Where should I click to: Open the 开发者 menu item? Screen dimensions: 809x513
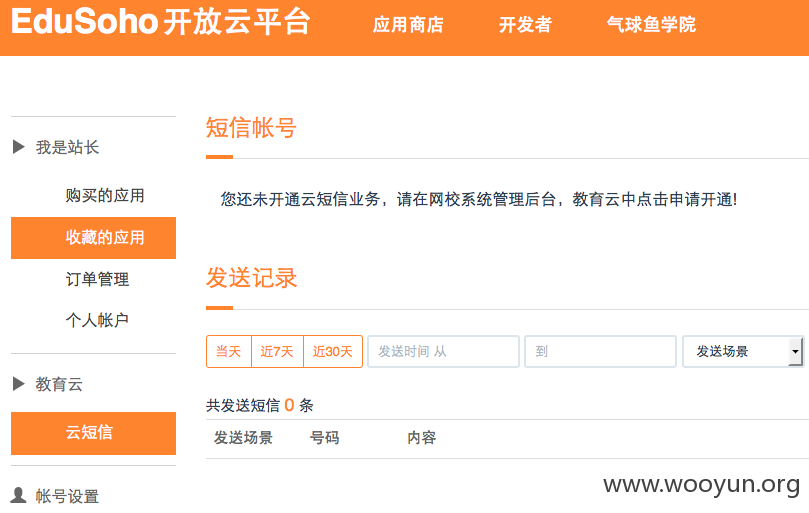525,25
